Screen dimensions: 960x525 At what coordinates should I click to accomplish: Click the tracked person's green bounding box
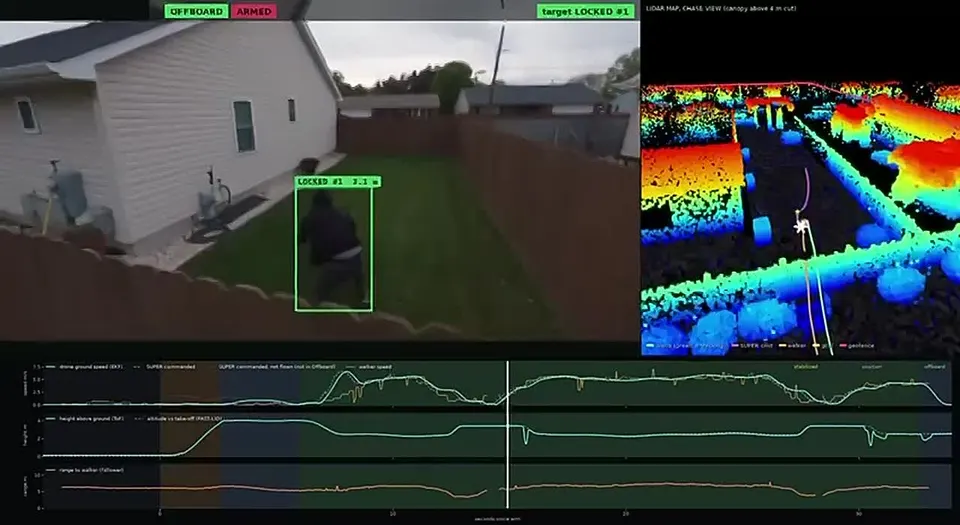(x=334, y=250)
